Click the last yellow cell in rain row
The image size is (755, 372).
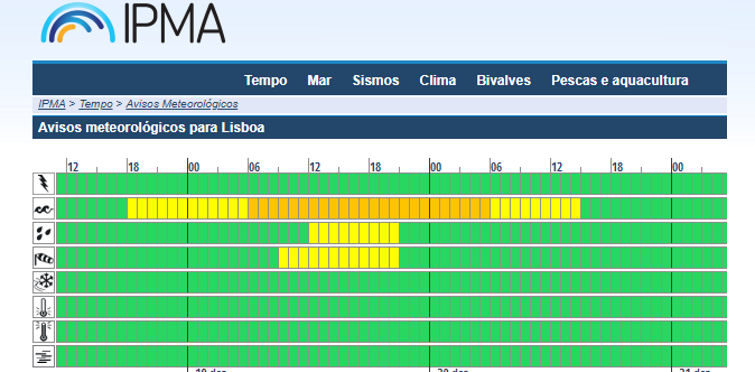394,233
